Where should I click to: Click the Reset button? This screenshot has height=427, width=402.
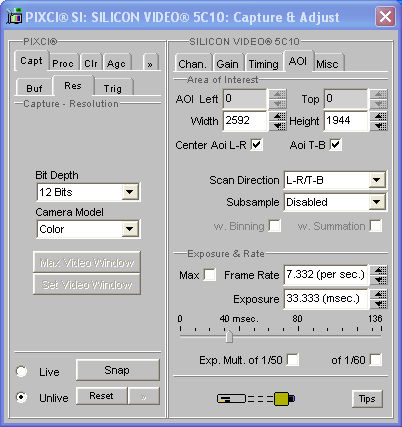tap(101, 396)
